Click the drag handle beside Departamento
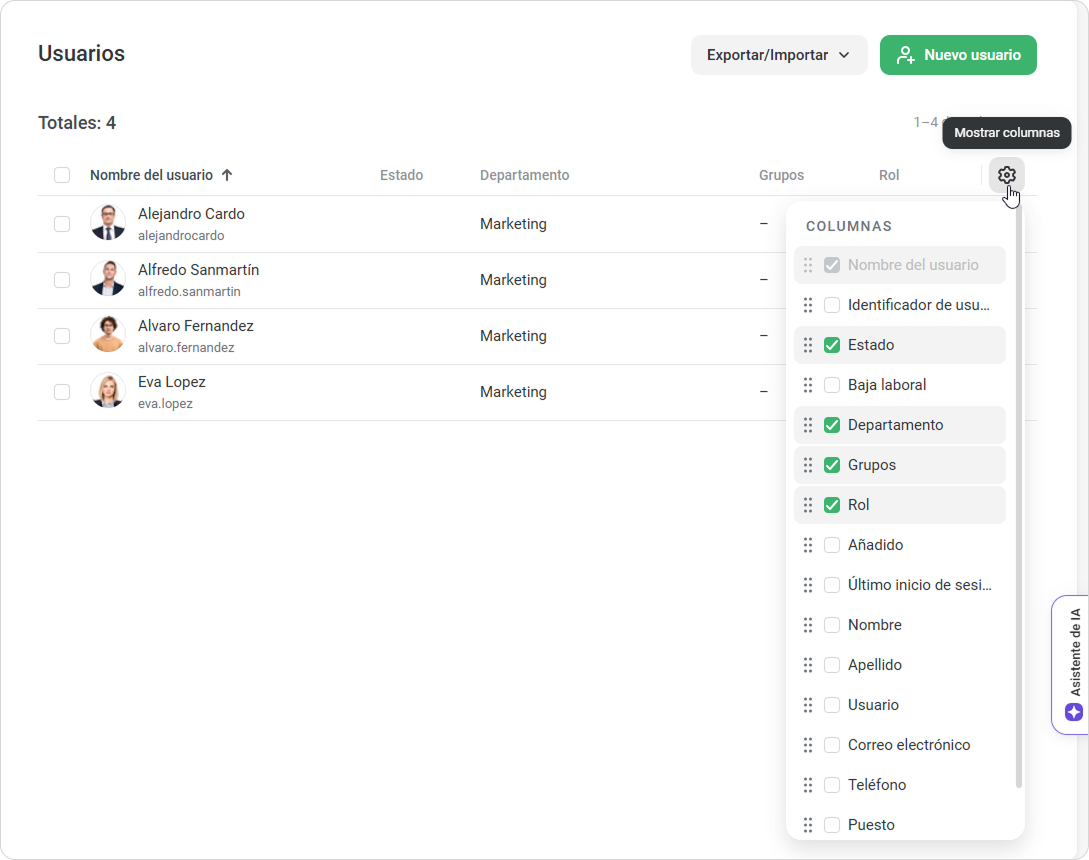The height and width of the screenshot is (860, 1089). pyautogui.click(x=808, y=425)
